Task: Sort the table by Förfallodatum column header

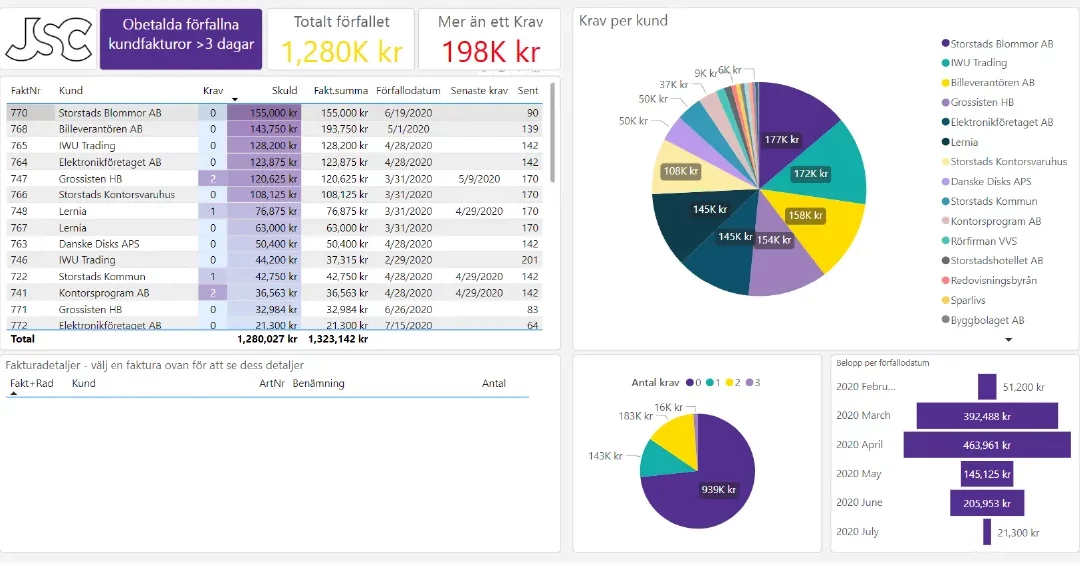Action: (x=408, y=90)
